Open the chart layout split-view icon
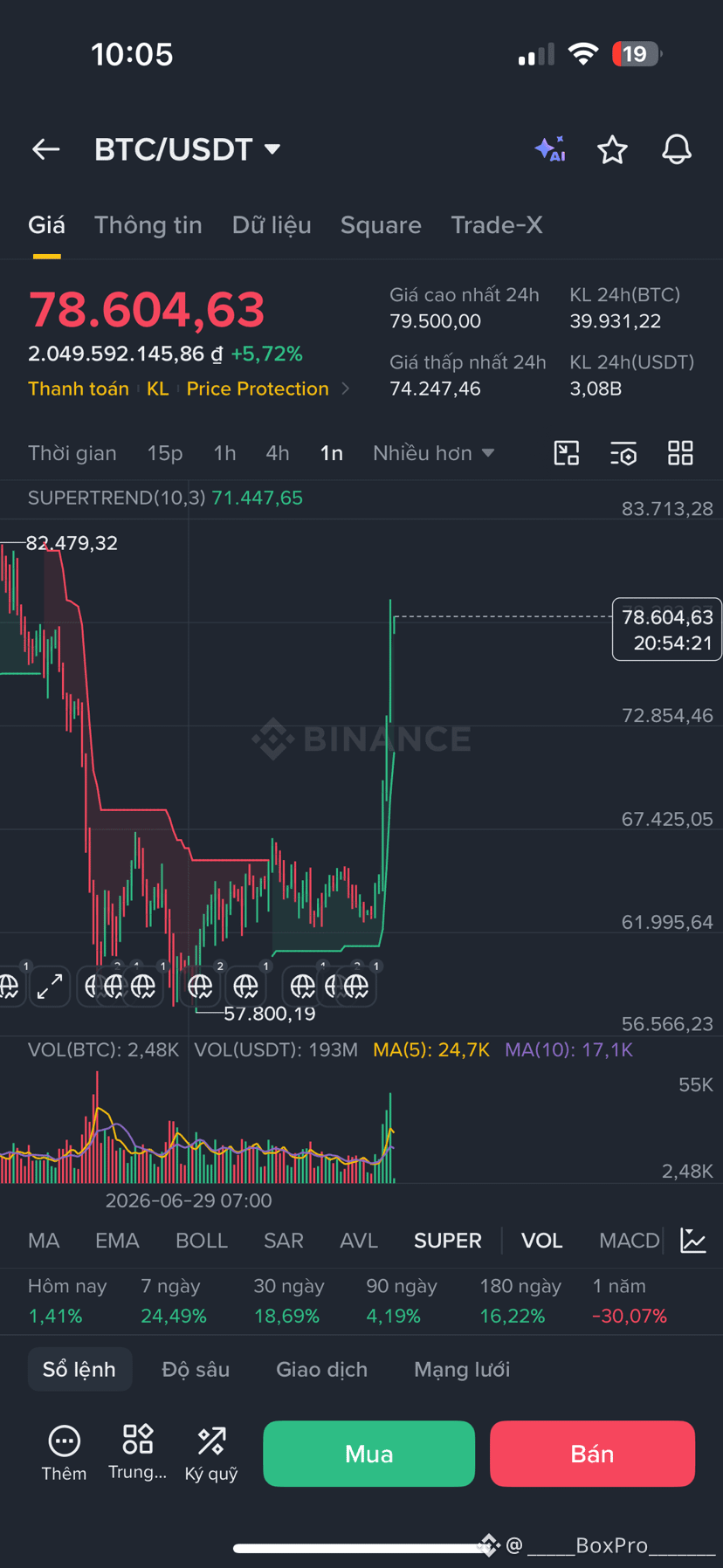 tap(567, 453)
